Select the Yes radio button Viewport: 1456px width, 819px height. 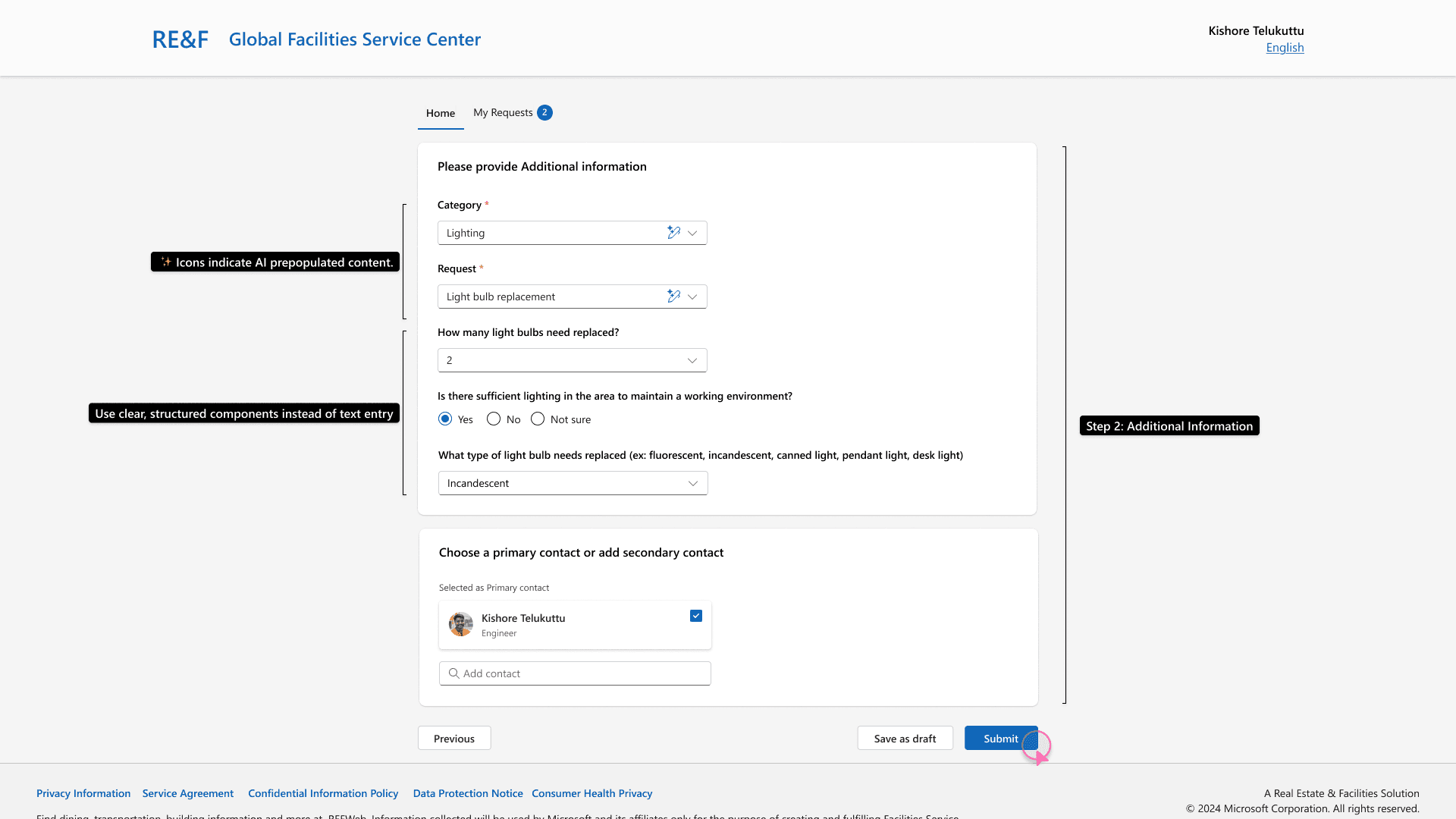pyautogui.click(x=445, y=419)
